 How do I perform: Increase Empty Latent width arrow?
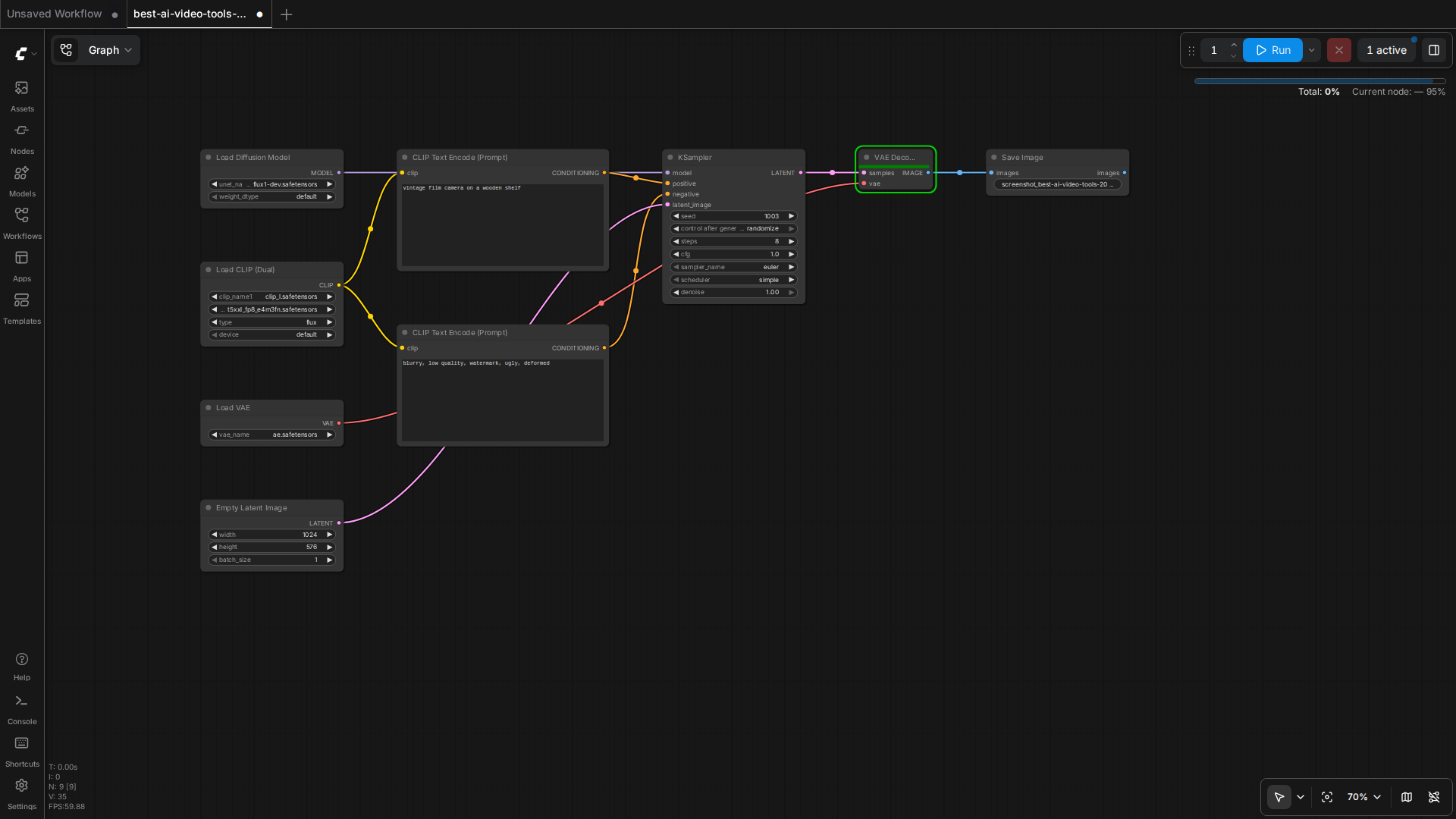[x=329, y=535]
